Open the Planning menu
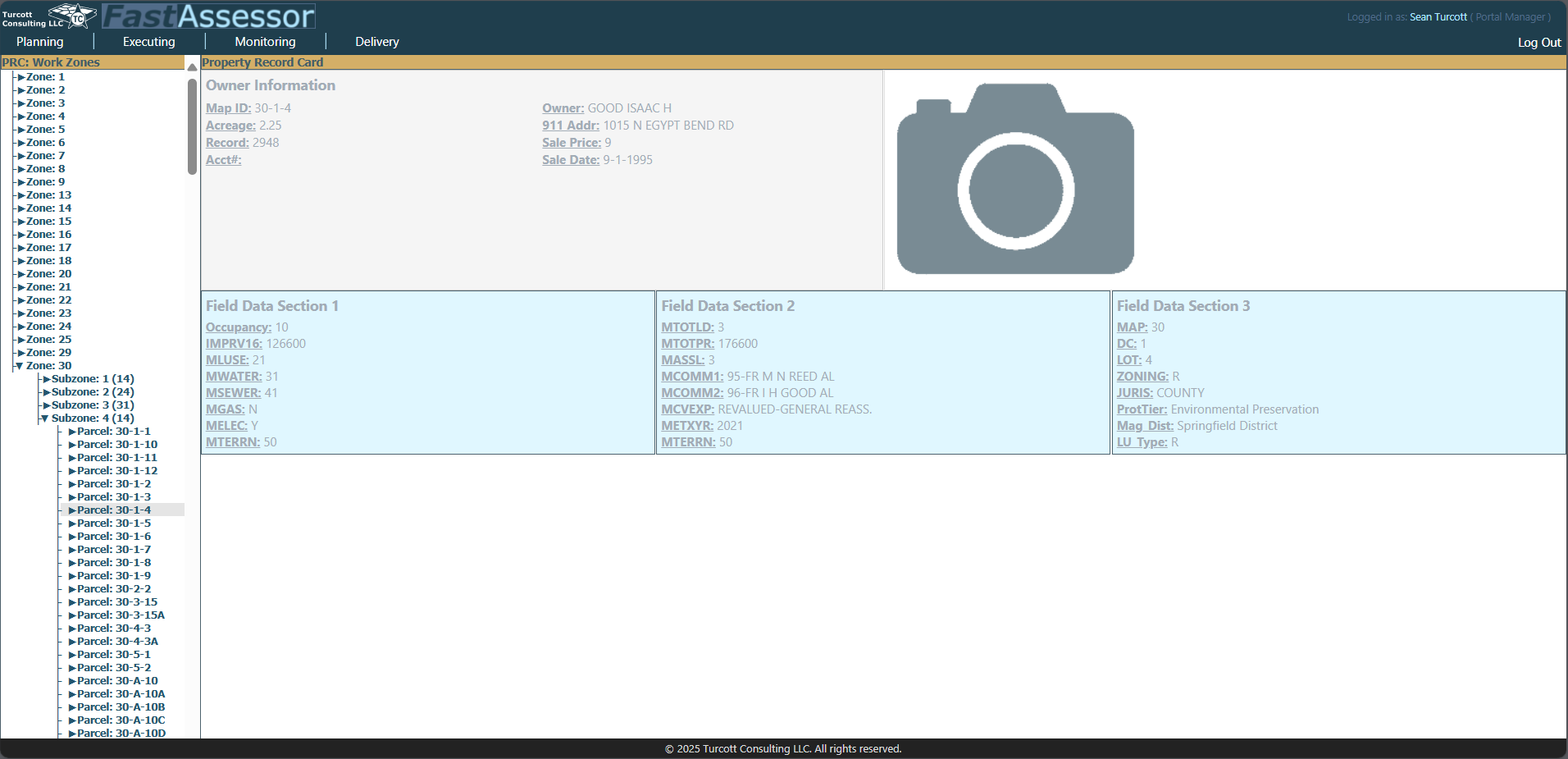 click(x=39, y=42)
